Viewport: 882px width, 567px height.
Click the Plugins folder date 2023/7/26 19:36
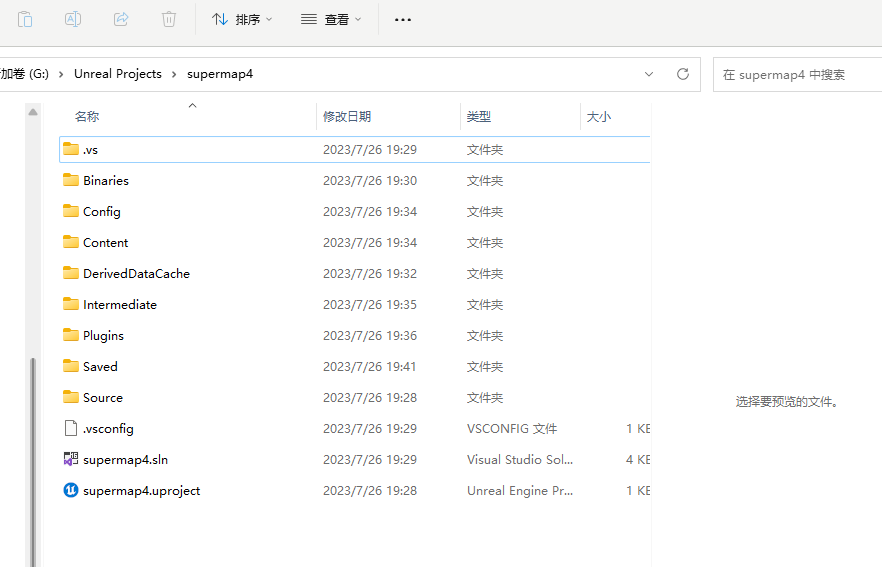[x=370, y=335]
